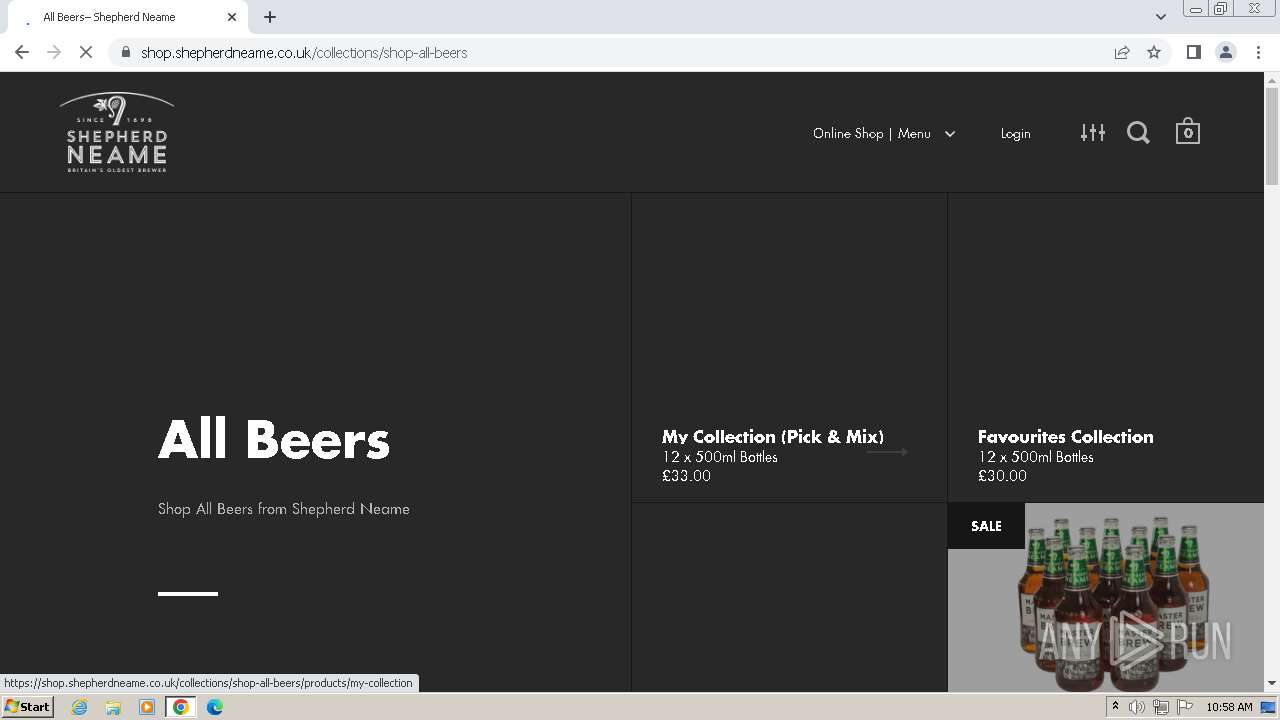Click the SALE badge
This screenshot has height=720, width=1280.
986,526
